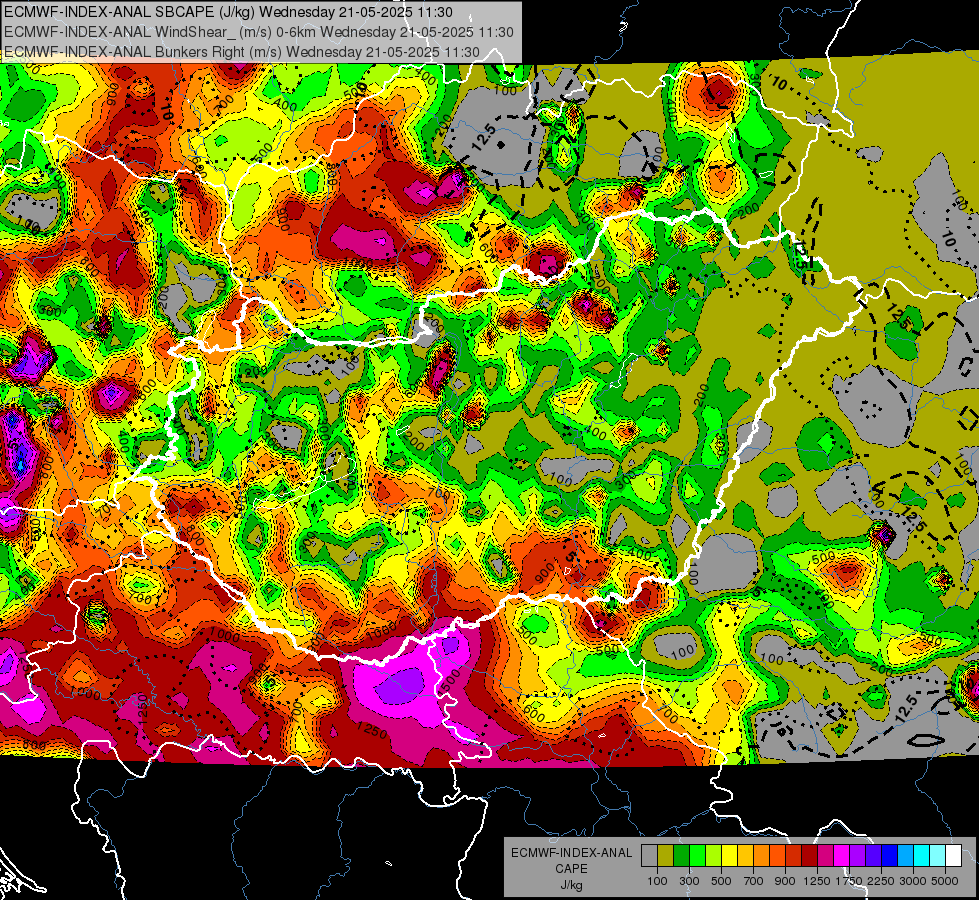This screenshot has width=979, height=900.
Task: Select the yellow legend swatch after 500
Action: click(729, 856)
